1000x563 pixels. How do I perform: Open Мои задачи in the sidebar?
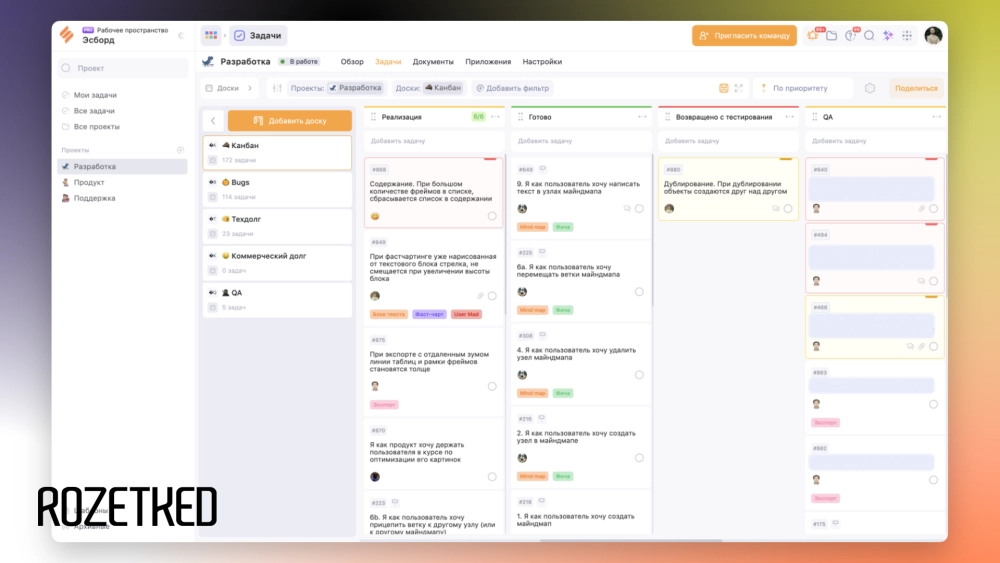pos(95,95)
